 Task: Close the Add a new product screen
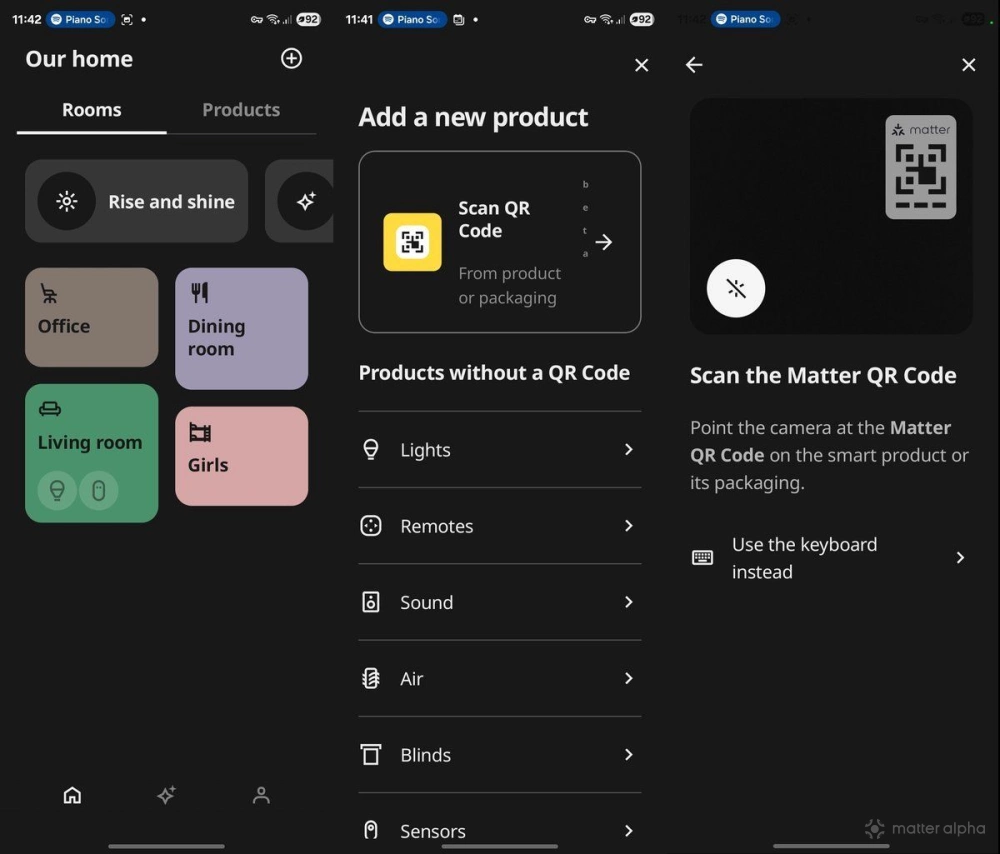pyautogui.click(x=642, y=65)
